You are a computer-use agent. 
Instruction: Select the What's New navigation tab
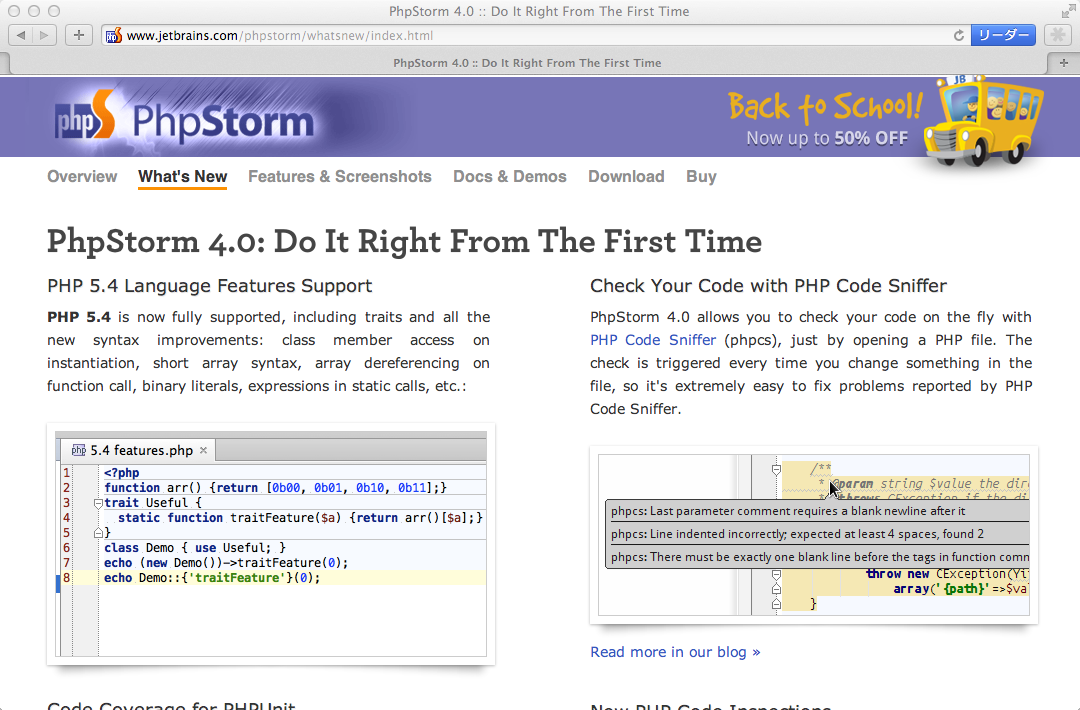pos(182,177)
